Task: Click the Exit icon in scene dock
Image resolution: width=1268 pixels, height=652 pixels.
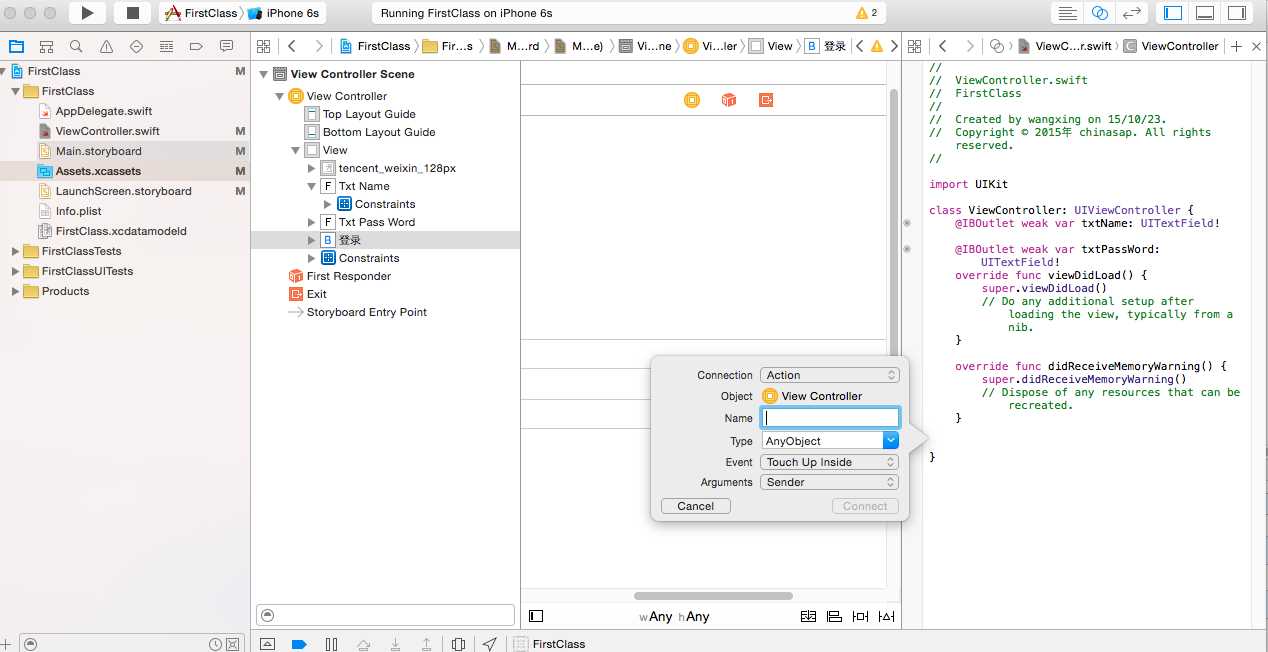Action: 766,100
